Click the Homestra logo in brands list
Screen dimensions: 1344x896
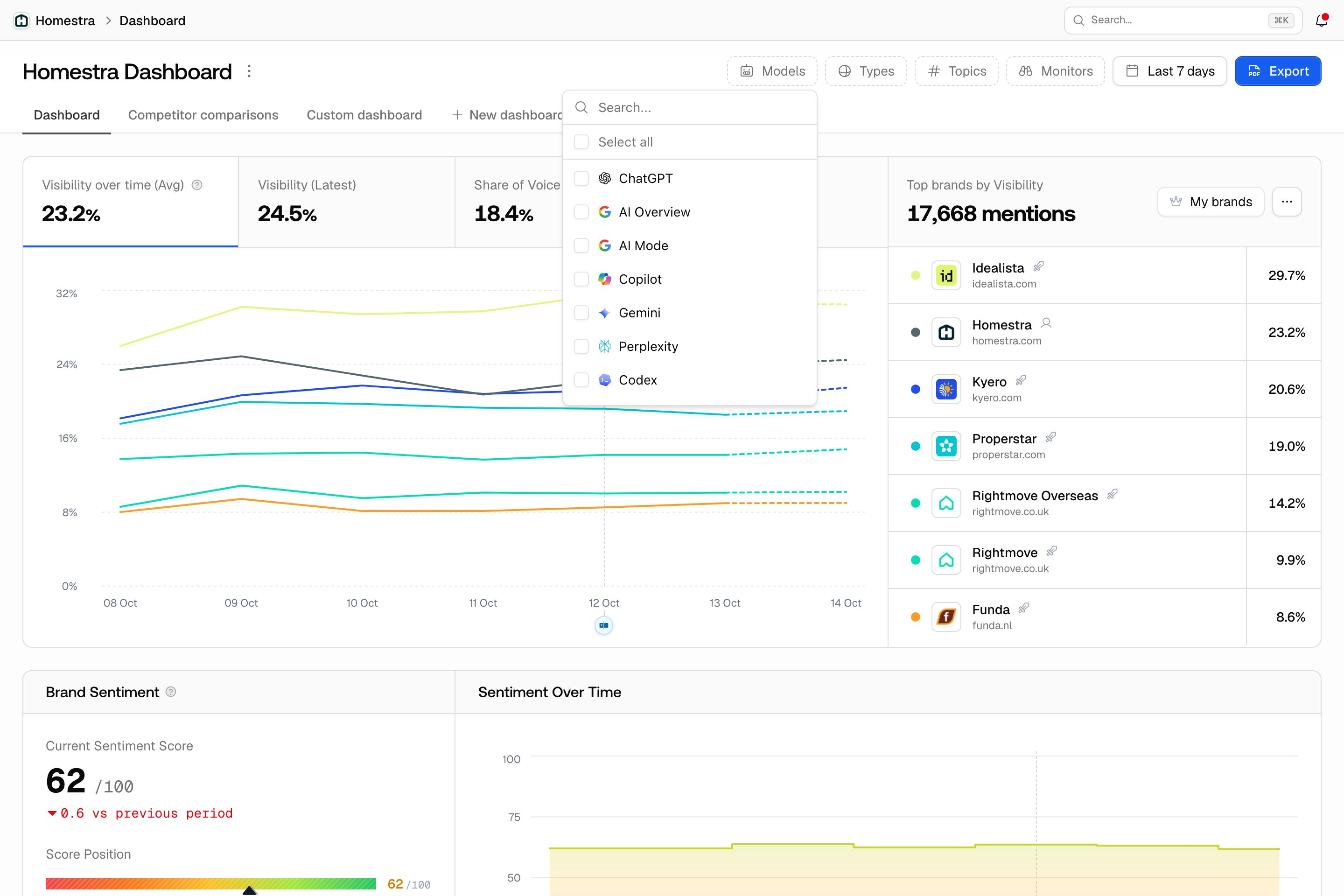[946, 333]
